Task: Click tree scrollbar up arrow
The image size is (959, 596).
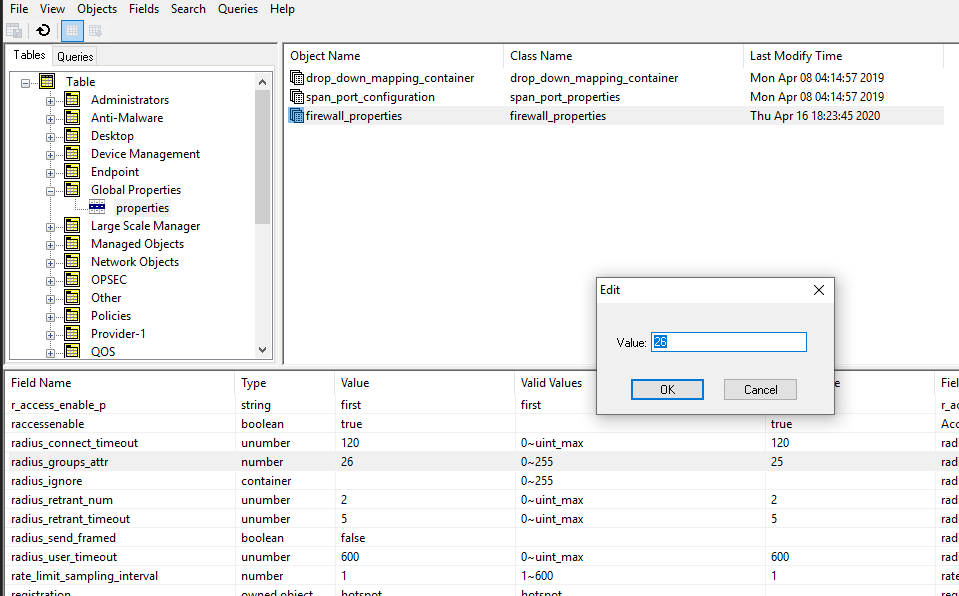Action: [x=262, y=82]
